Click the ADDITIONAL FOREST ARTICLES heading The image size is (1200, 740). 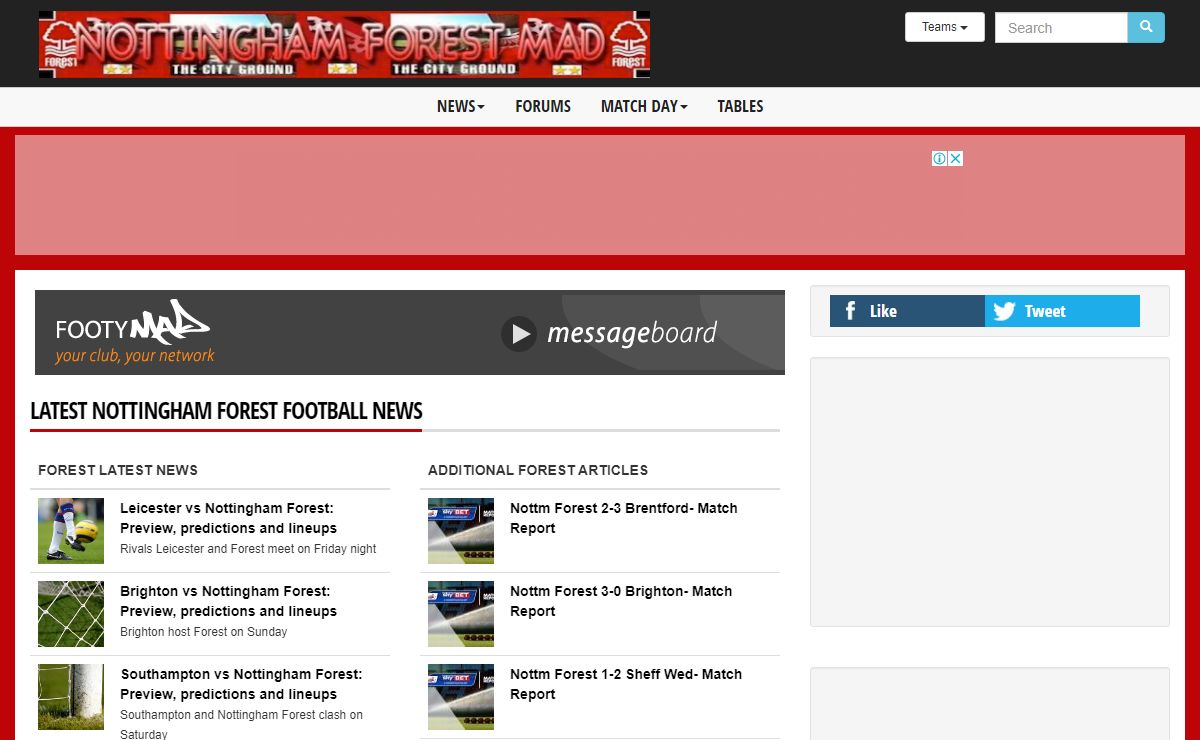pyautogui.click(x=538, y=470)
